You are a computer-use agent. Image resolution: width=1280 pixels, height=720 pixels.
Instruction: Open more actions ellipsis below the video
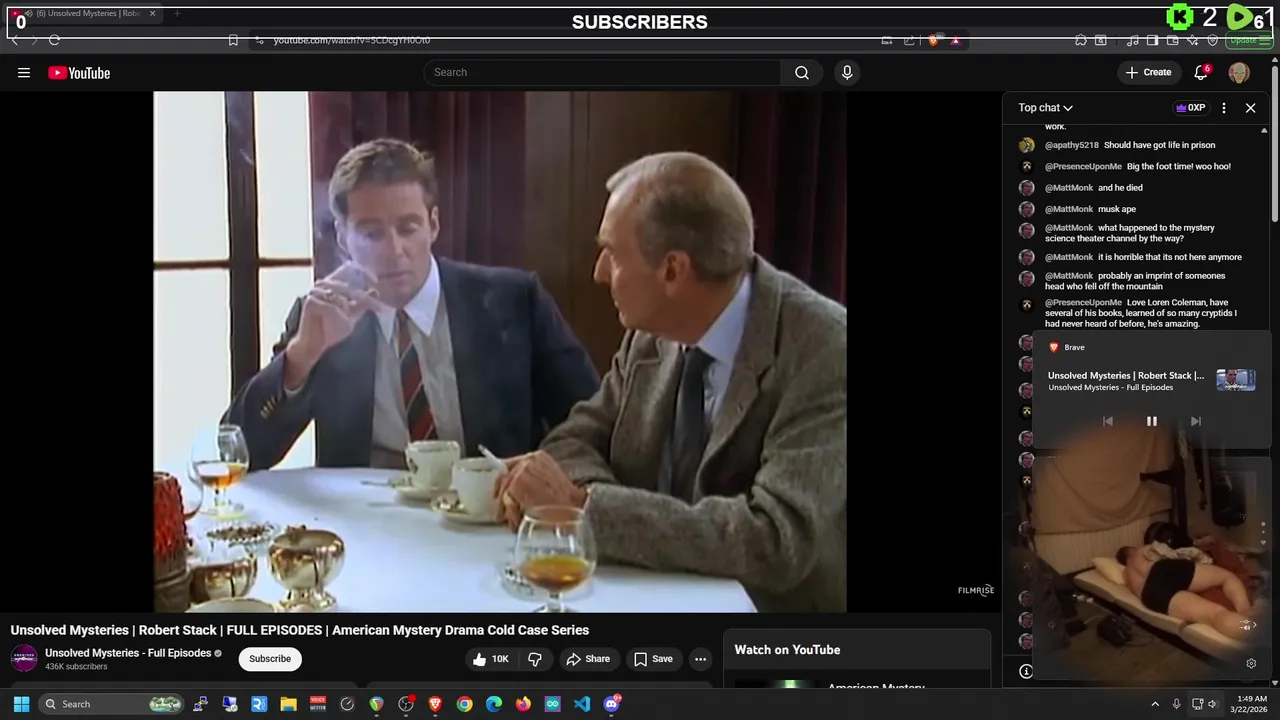pos(700,659)
